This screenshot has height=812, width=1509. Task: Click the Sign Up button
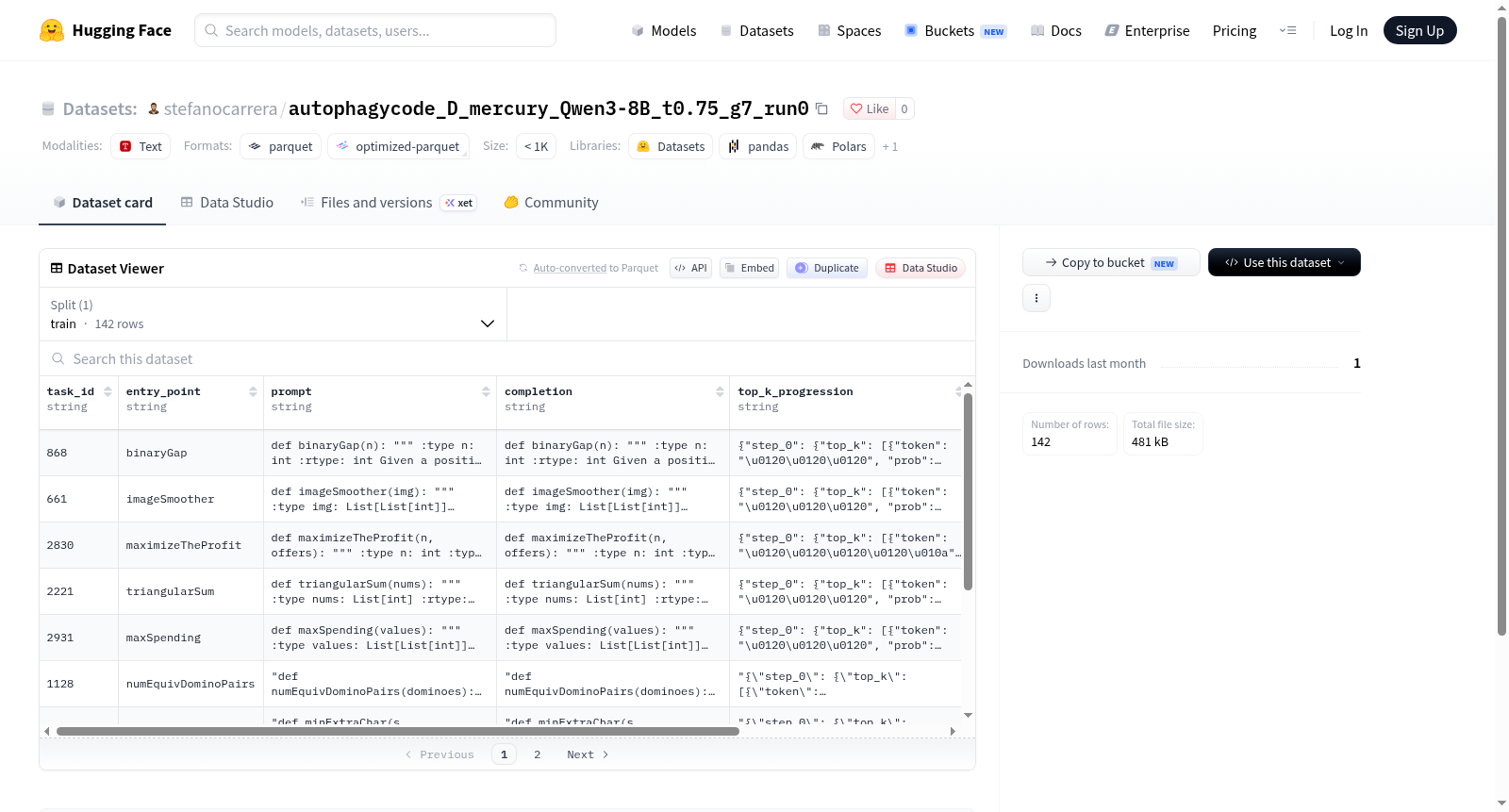(1419, 30)
